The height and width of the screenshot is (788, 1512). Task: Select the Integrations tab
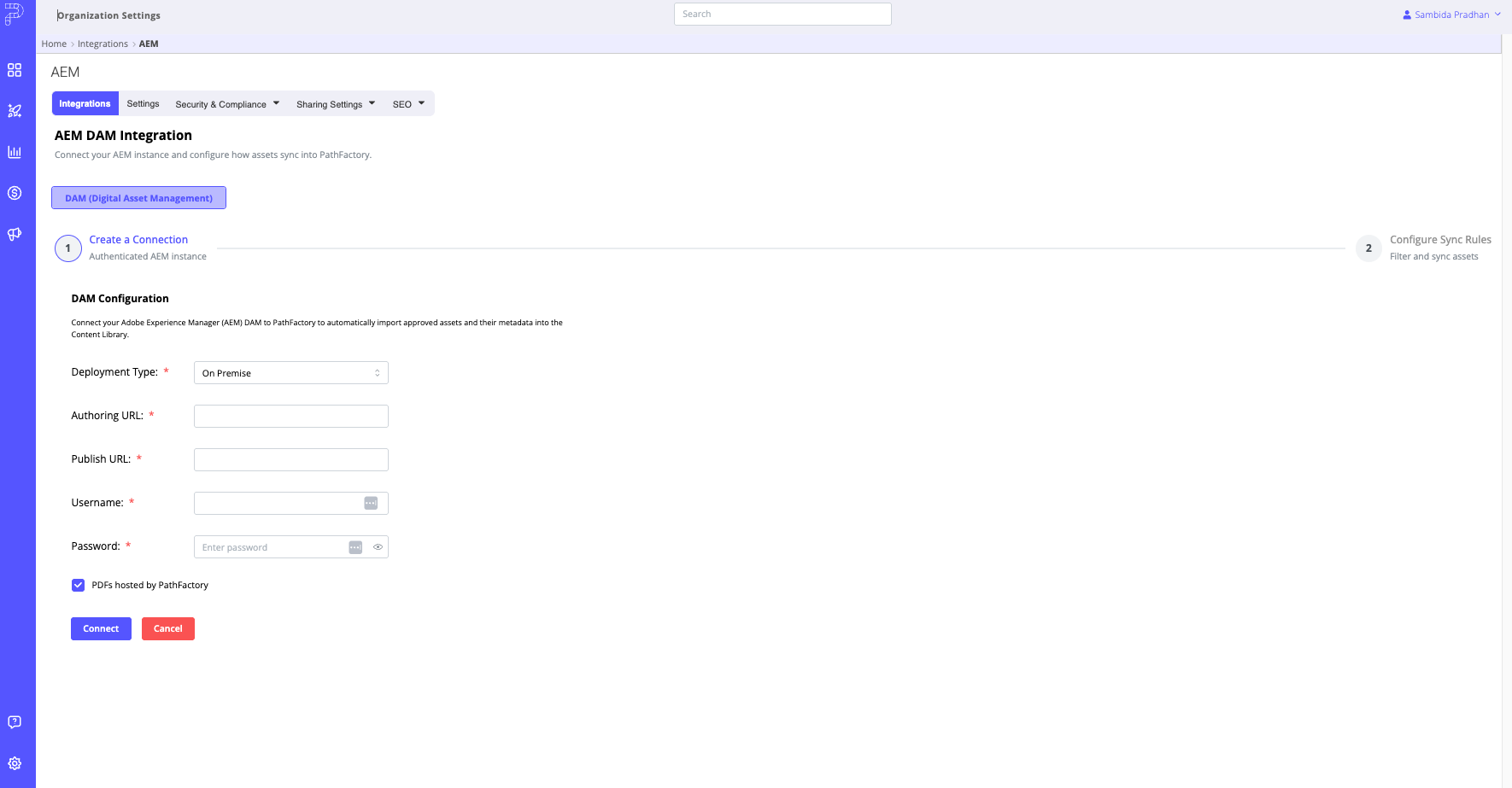[x=85, y=103]
